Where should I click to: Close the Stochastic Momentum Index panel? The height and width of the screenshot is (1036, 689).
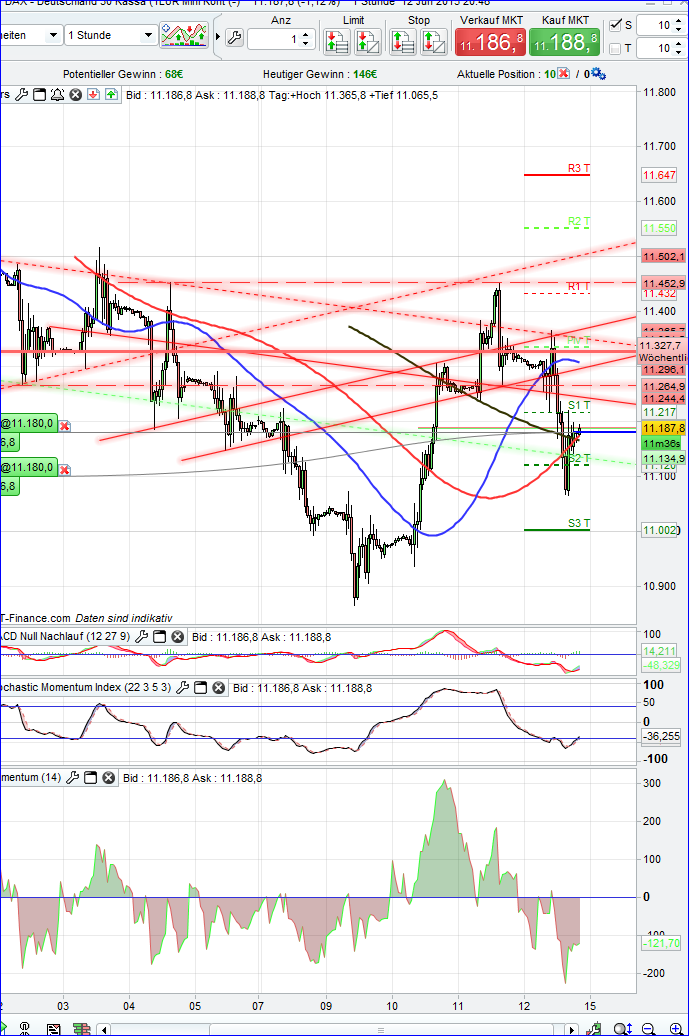point(219,688)
